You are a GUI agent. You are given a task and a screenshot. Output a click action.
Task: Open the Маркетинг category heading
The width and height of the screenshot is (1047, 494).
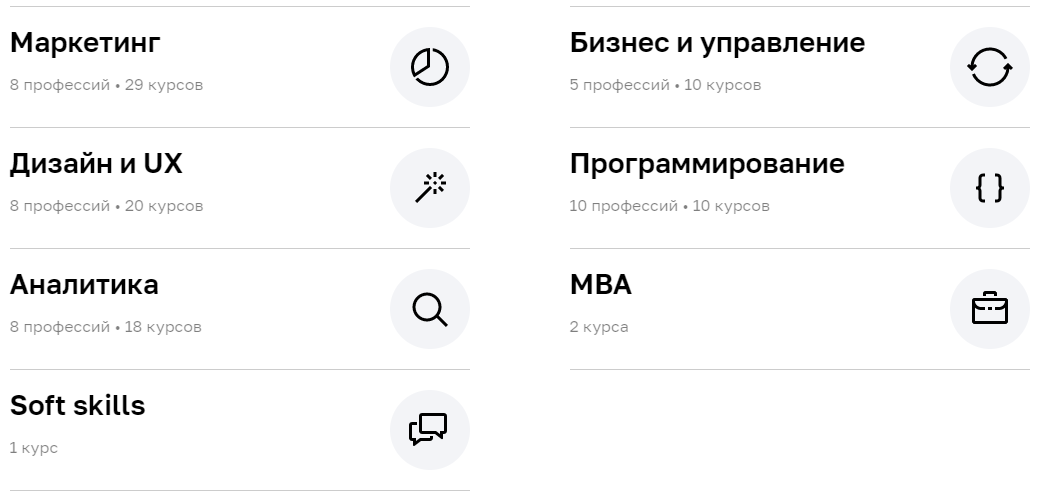(x=85, y=43)
